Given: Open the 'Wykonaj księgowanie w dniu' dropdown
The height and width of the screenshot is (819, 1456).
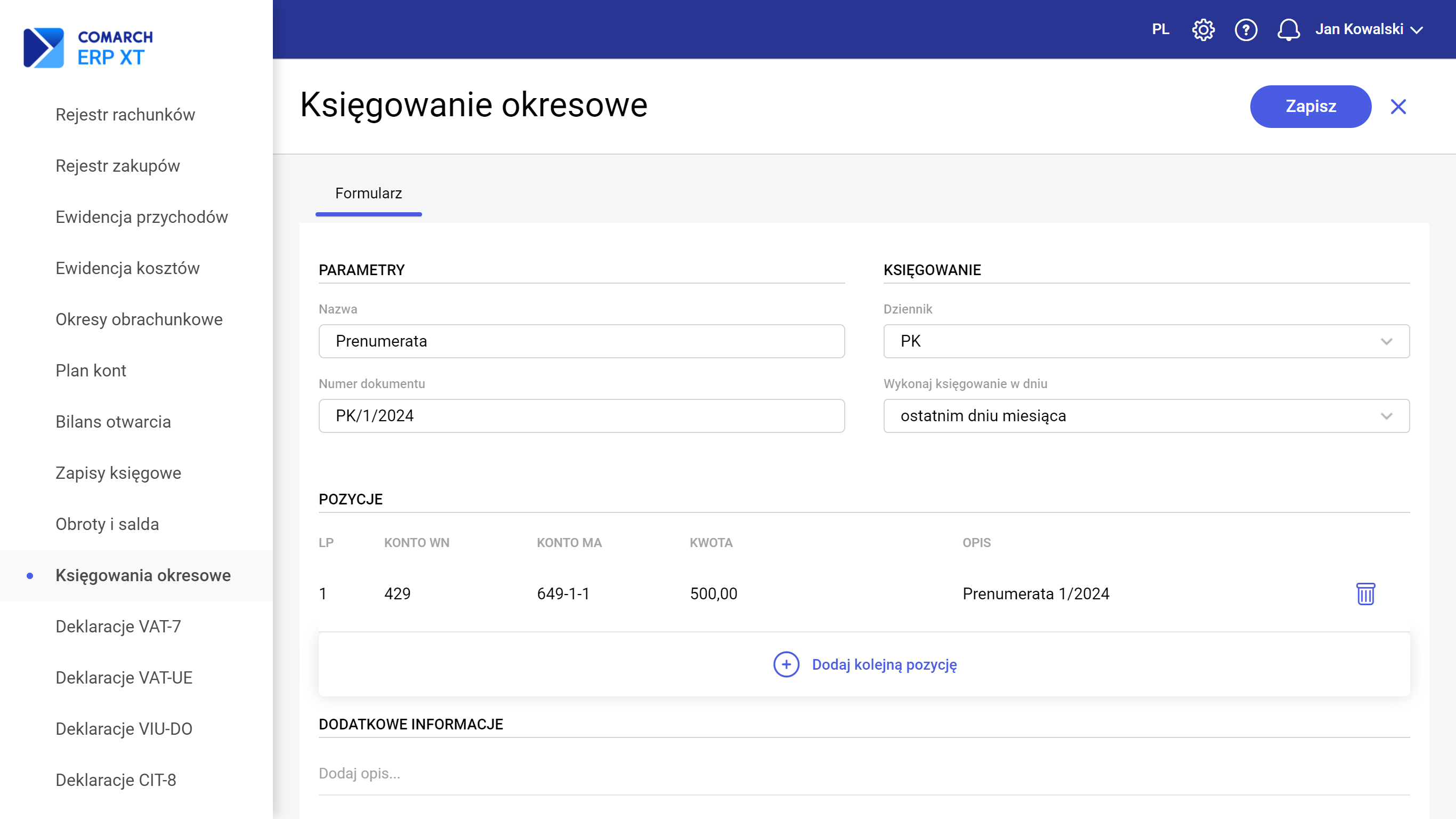Looking at the screenshot, I should coord(1146,416).
